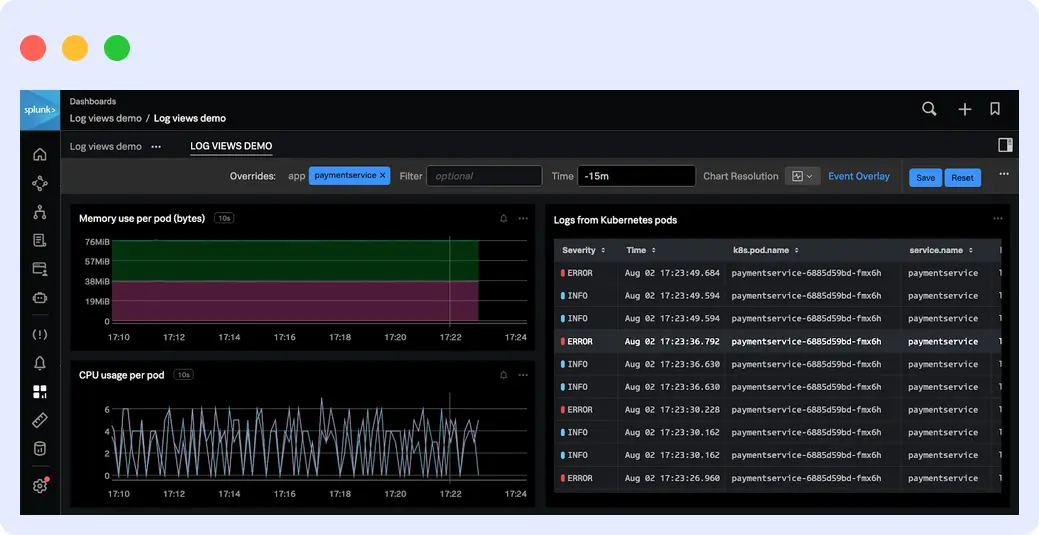Open ellipsis menu on Logs from Kubernetes pods
Viewport: 1039px width, 535px height.
tap(998, 218)
